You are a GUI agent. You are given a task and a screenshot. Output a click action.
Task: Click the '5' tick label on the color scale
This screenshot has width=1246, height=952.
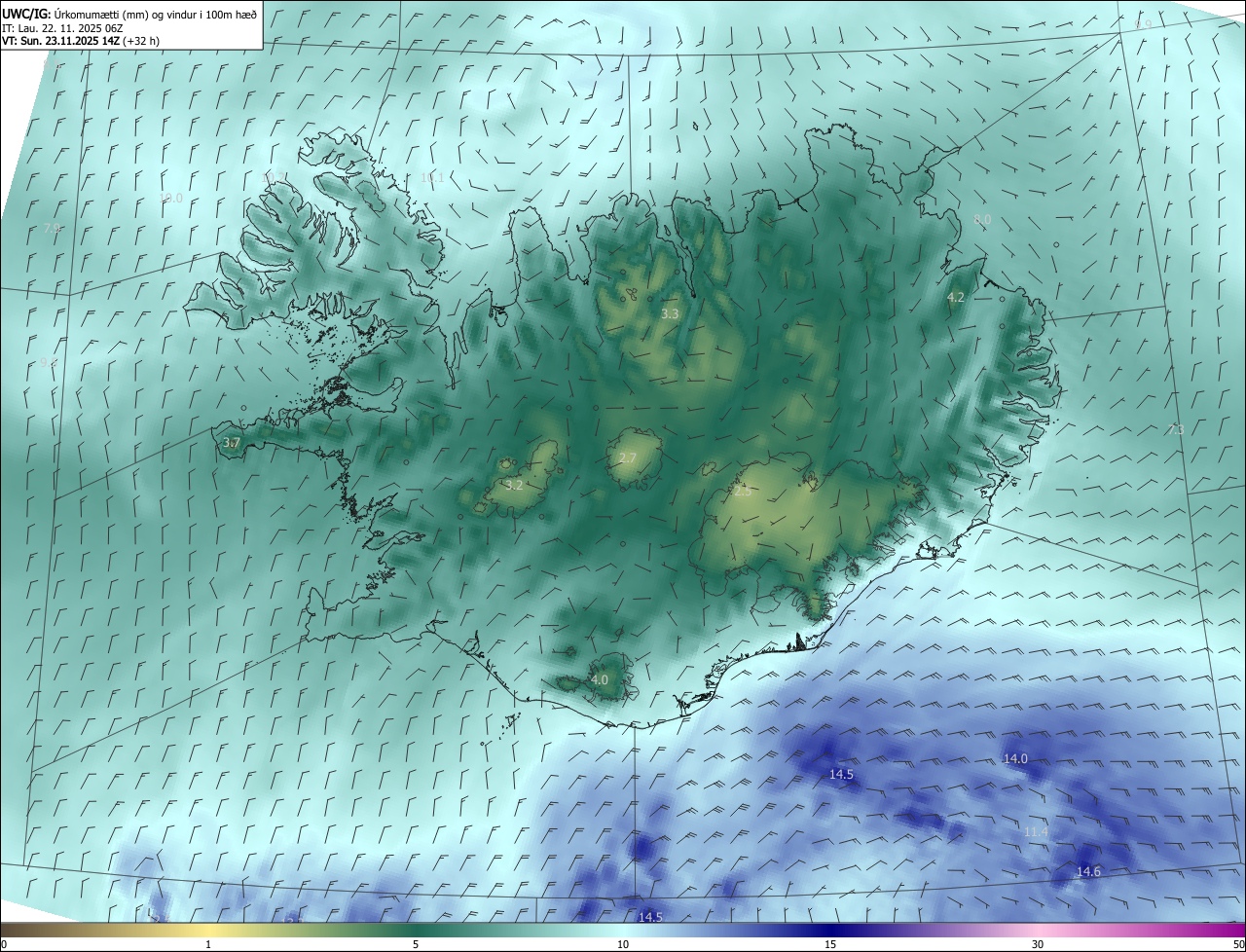(416, 944)
